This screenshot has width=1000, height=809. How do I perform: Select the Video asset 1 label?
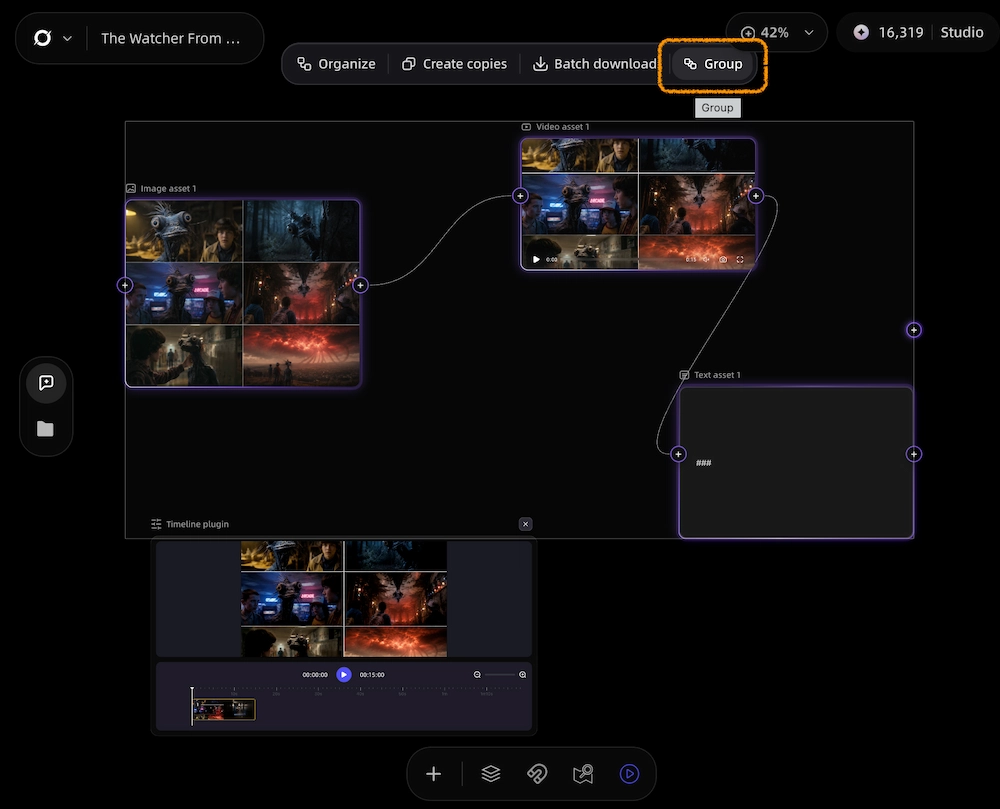(562, 127)
